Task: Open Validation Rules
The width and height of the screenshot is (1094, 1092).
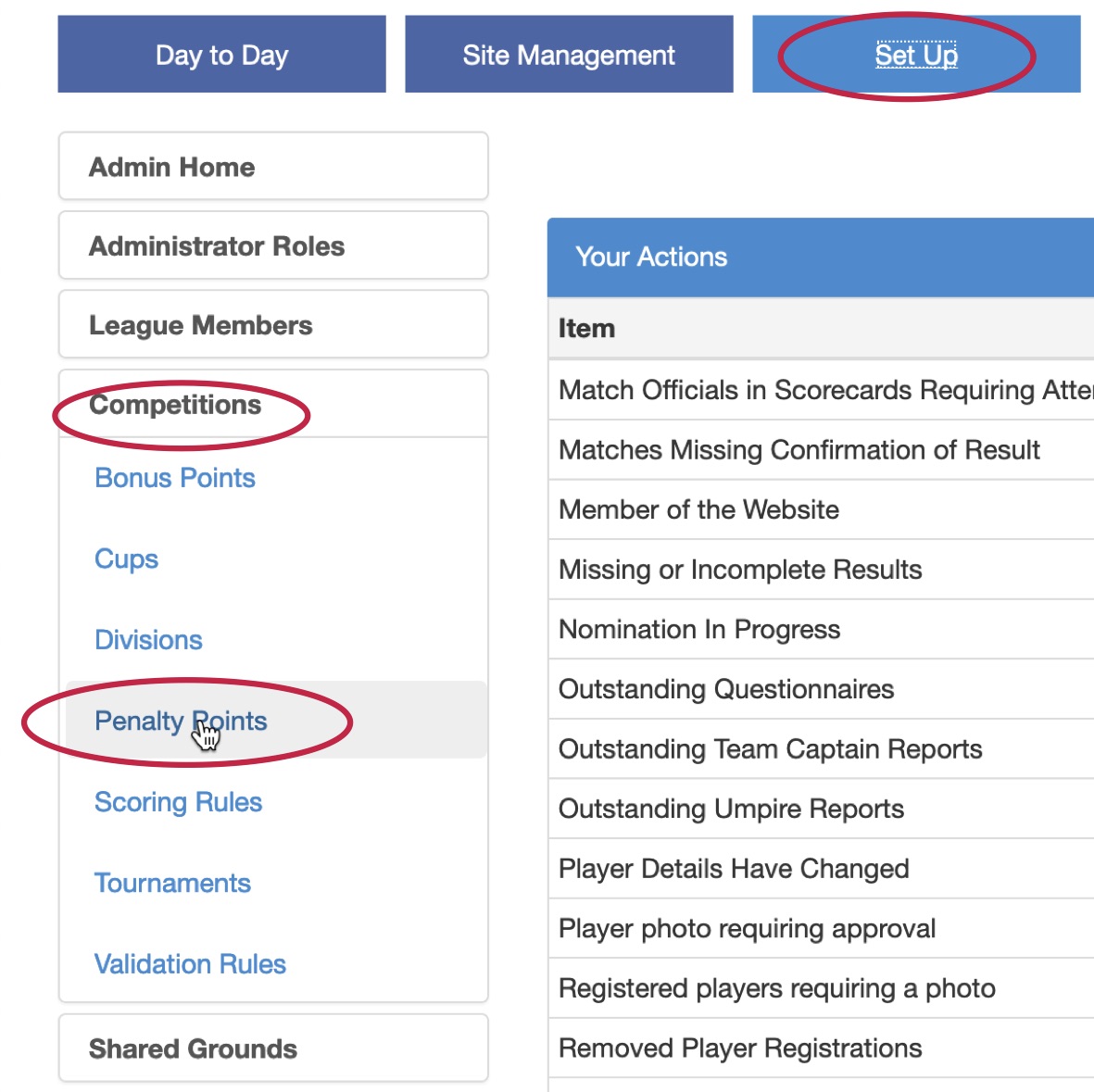Action: coord(191,963)
